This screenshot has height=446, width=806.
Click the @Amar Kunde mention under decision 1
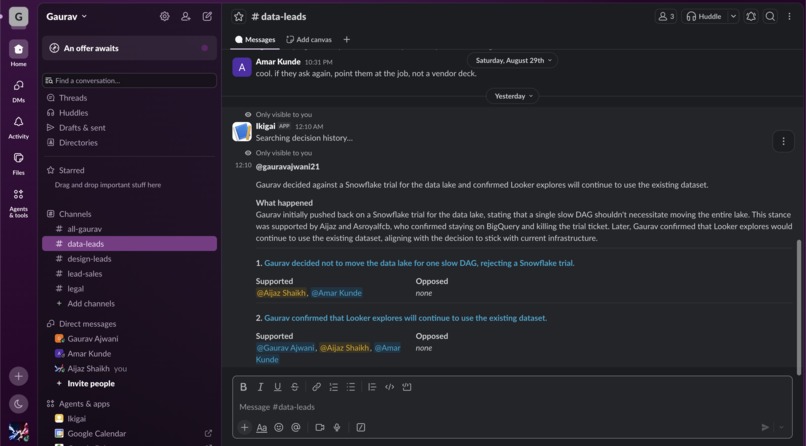pos(336,293)
